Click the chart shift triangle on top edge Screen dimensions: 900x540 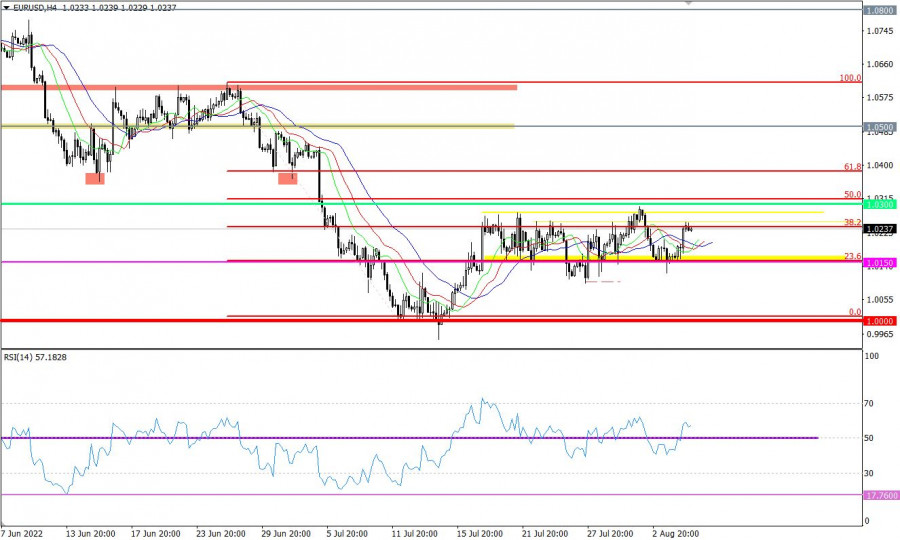click(688, 4)
